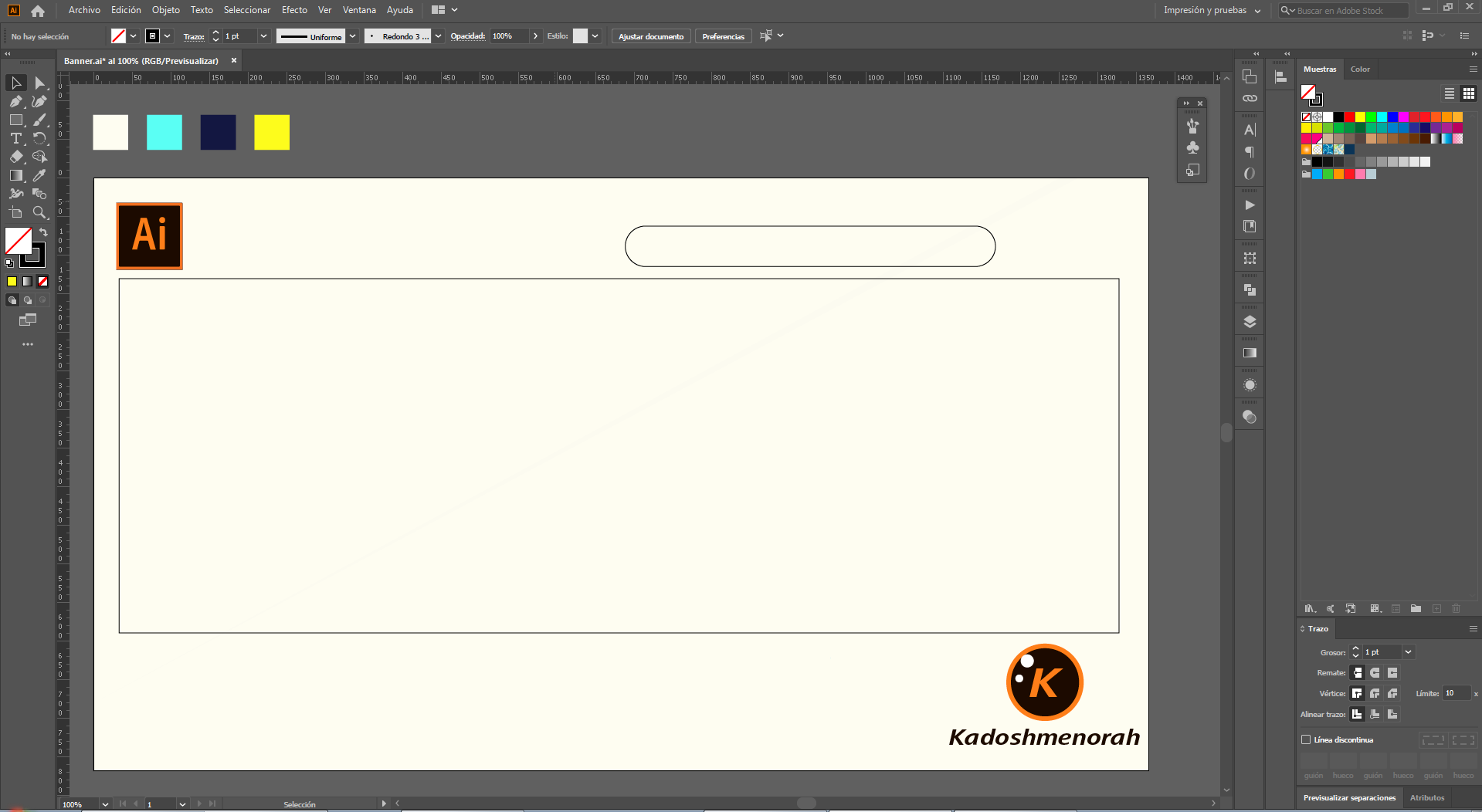Open the Character panel icon
Viewport: 1482px width, 812px height.
click(1250, 130)
